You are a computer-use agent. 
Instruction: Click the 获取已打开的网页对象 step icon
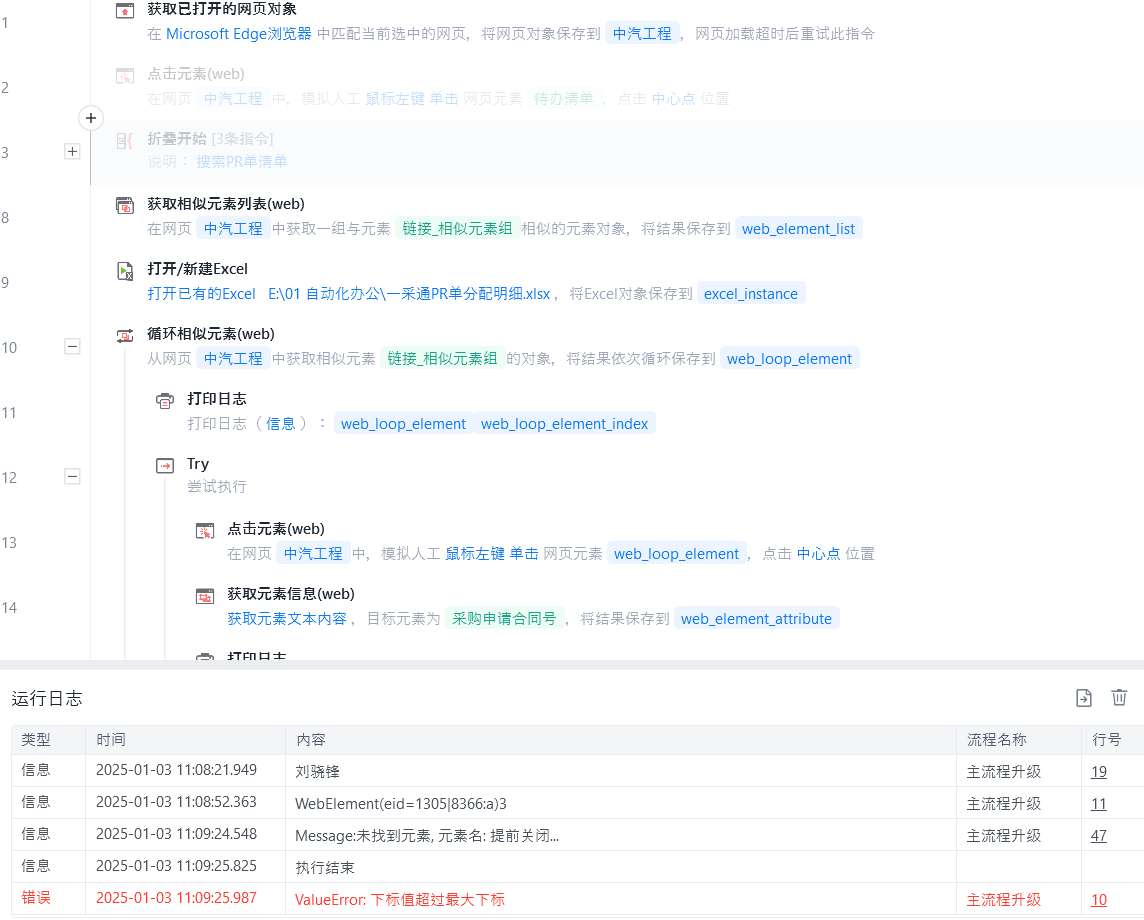point(125,11)
